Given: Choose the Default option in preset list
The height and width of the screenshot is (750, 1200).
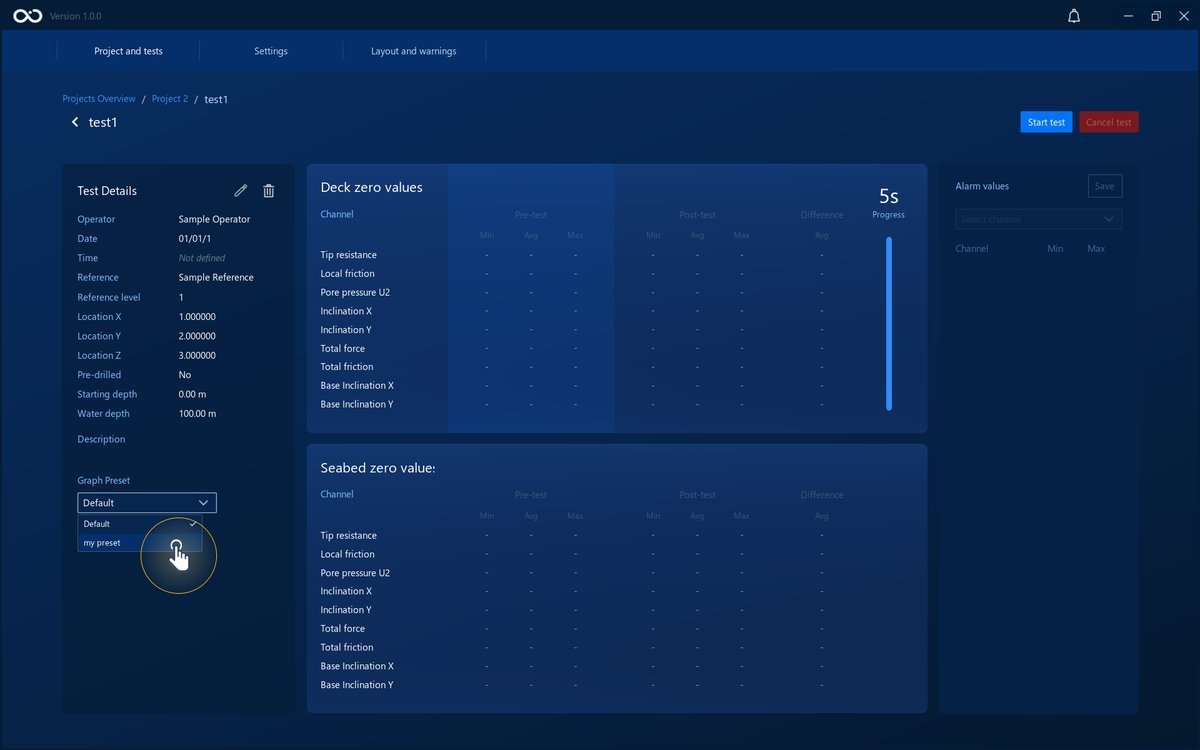Looking at the screenshot, I should [x=140, y=524].
